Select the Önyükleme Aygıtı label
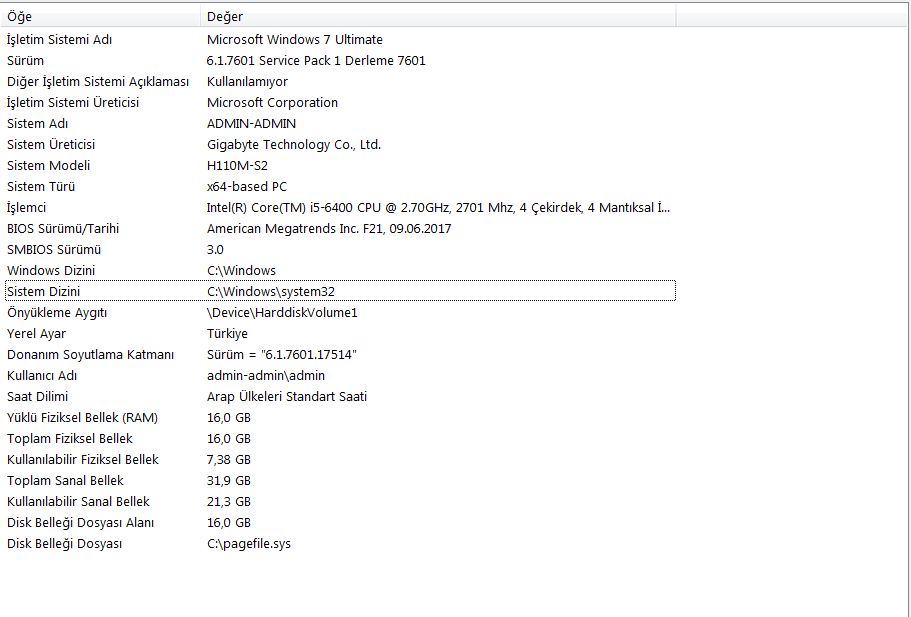Screen dimensions: 911x617 pos(57,313)
